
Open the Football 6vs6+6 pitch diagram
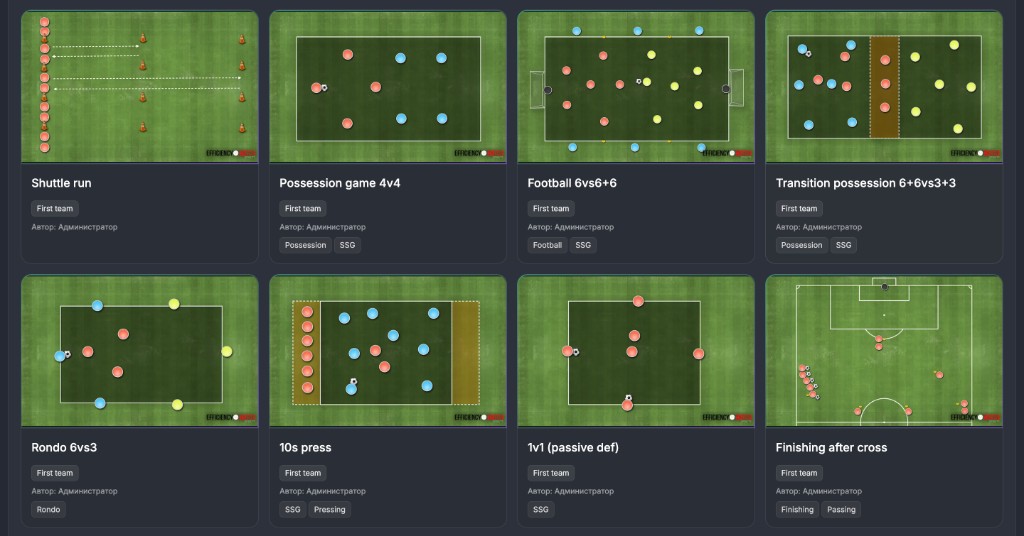click(x=636, y=87)
